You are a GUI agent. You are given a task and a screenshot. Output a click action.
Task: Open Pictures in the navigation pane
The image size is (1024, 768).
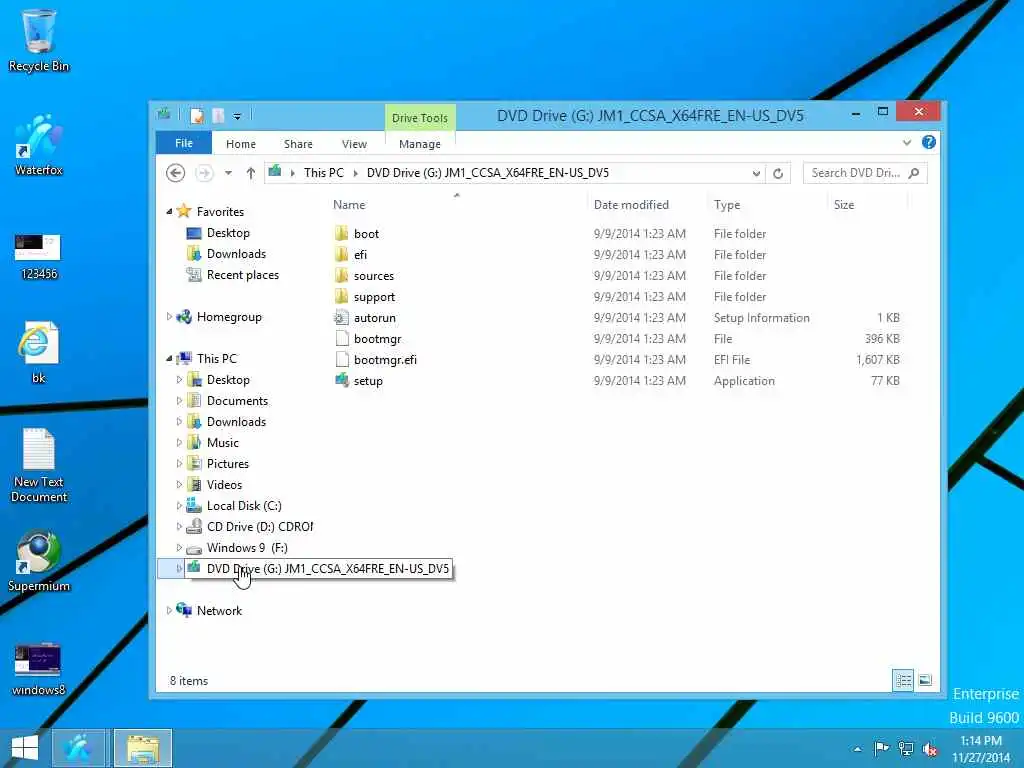[227, 464]
